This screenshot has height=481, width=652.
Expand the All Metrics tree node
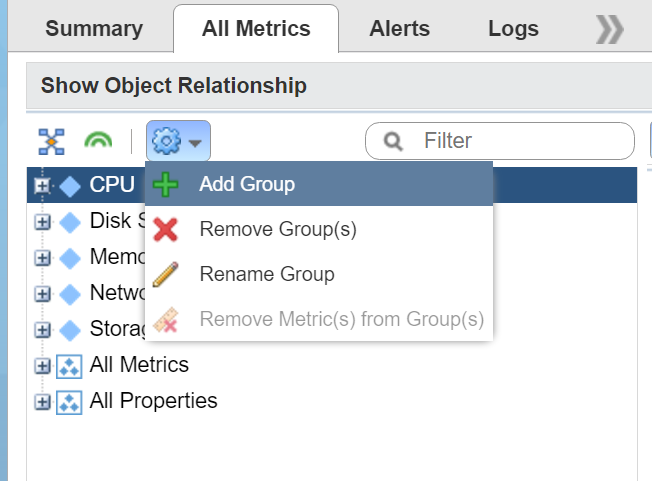[x=41, y=365]
